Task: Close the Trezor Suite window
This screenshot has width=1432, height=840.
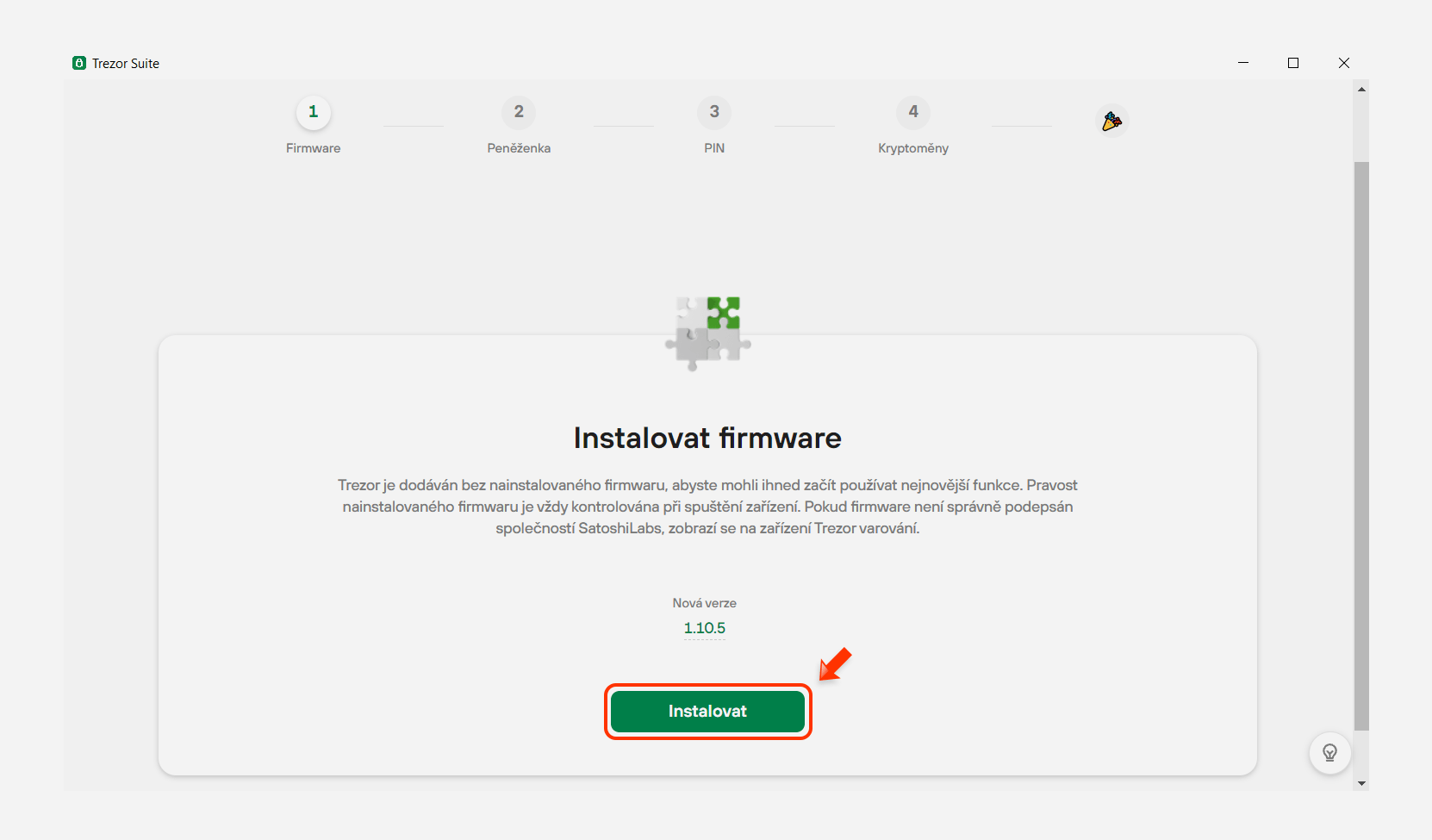Action: pos(1344,63)
